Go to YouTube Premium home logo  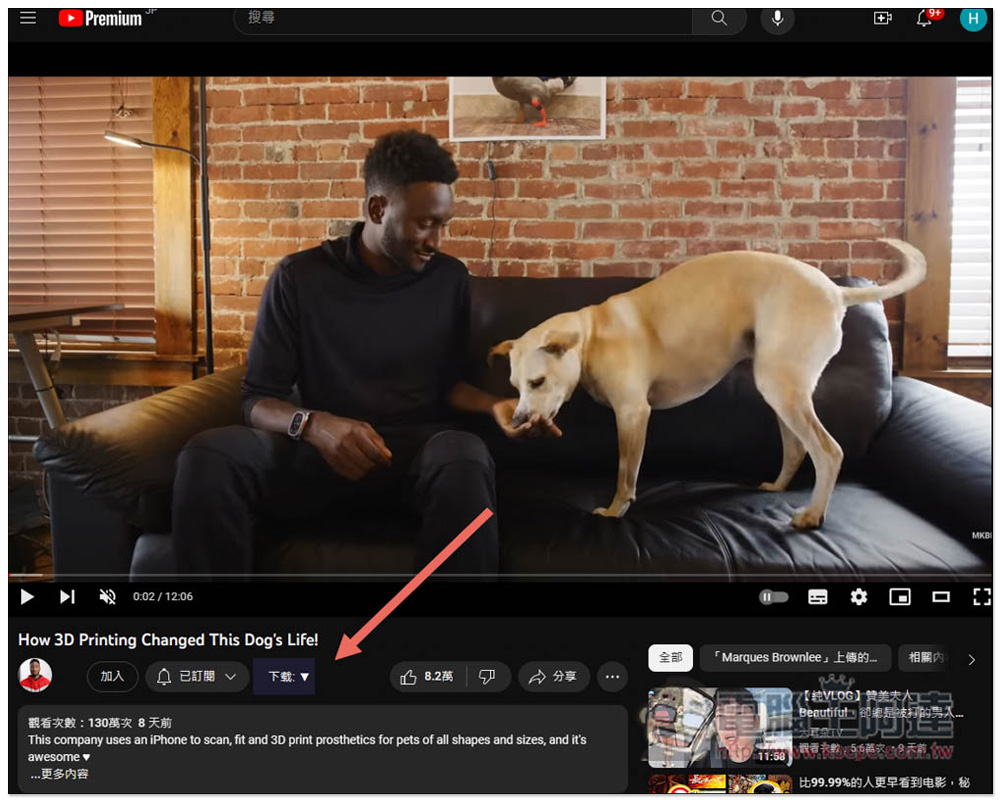101,18
